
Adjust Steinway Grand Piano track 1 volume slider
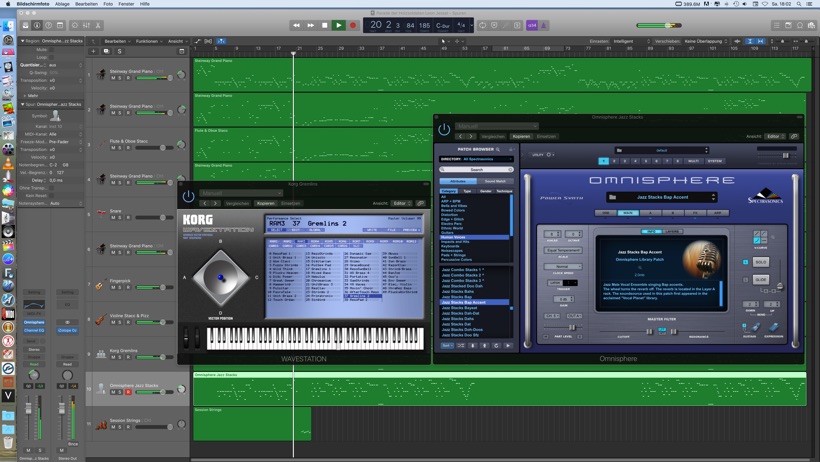[154, 78]
